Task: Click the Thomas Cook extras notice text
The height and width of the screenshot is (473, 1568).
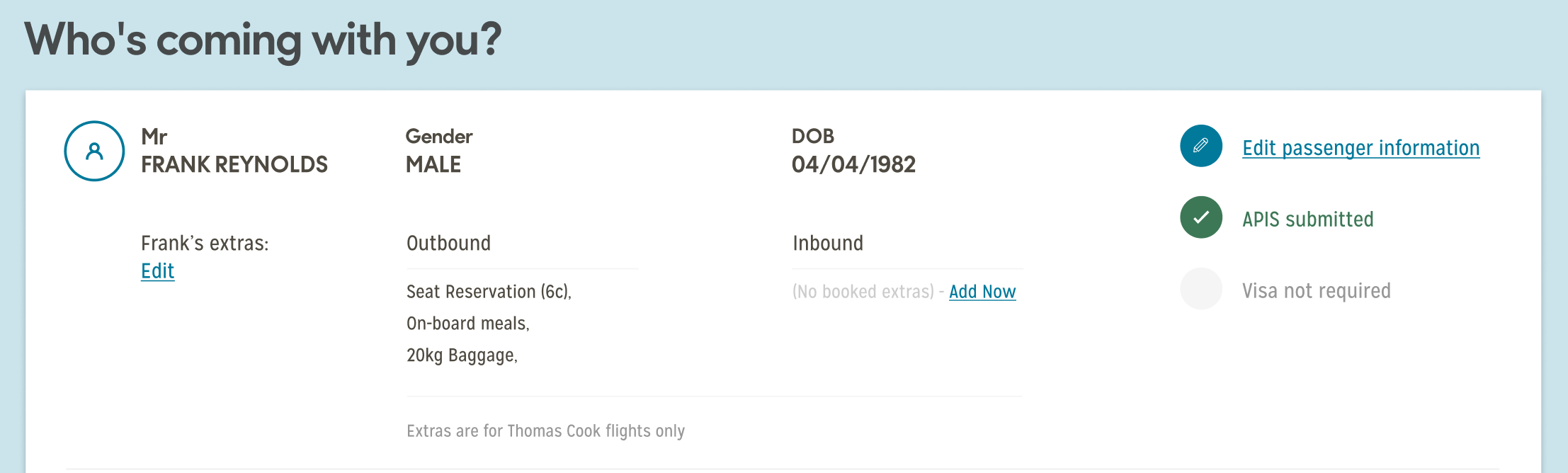Action: tap(545, 431)
